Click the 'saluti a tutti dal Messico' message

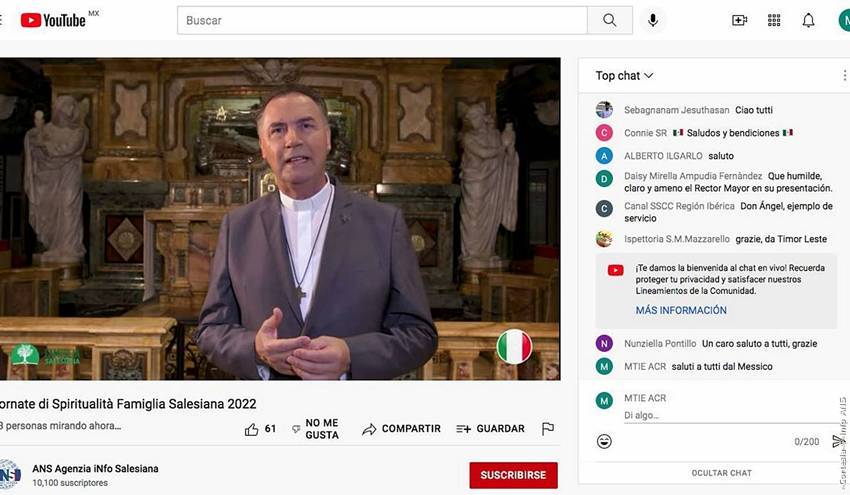[x=722, y=367]
